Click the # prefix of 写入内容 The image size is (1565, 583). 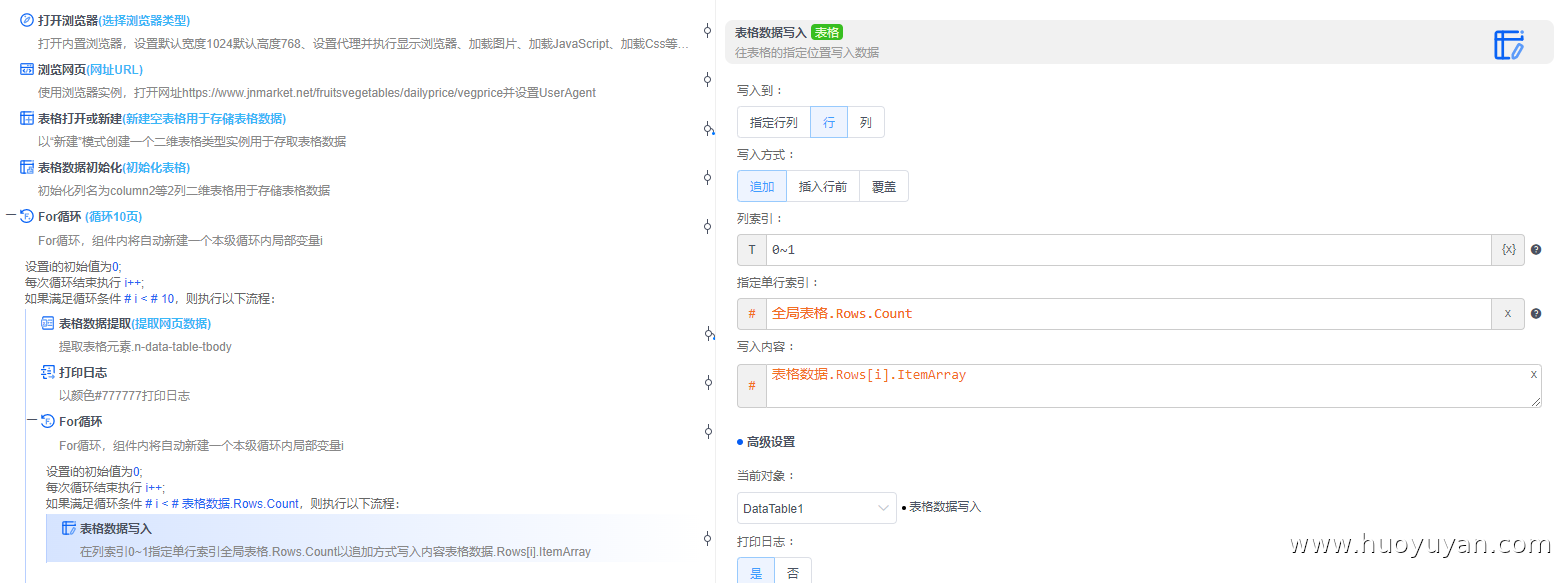pyautogui.click(x=752, y=385)
